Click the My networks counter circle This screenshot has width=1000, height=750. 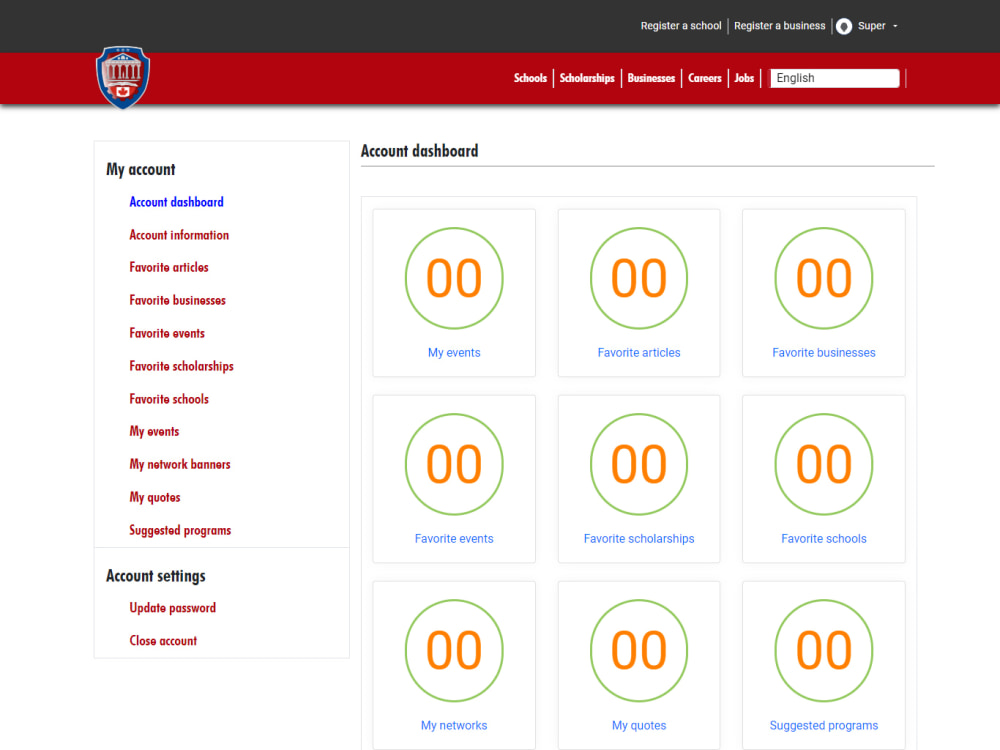tap(454, 651)
